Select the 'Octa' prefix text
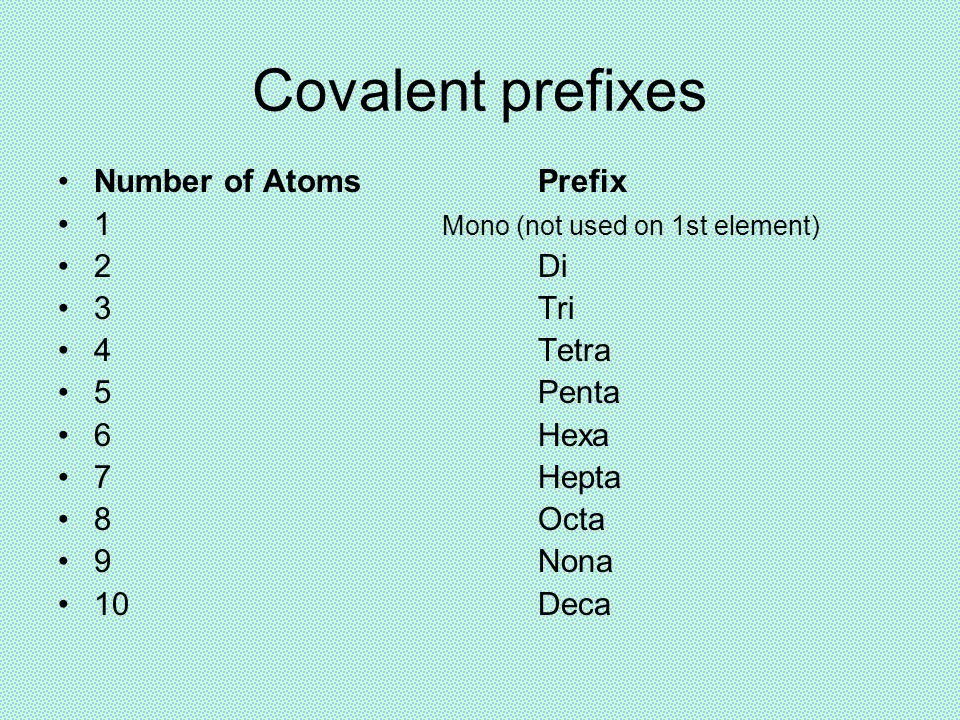 [571, 520]
